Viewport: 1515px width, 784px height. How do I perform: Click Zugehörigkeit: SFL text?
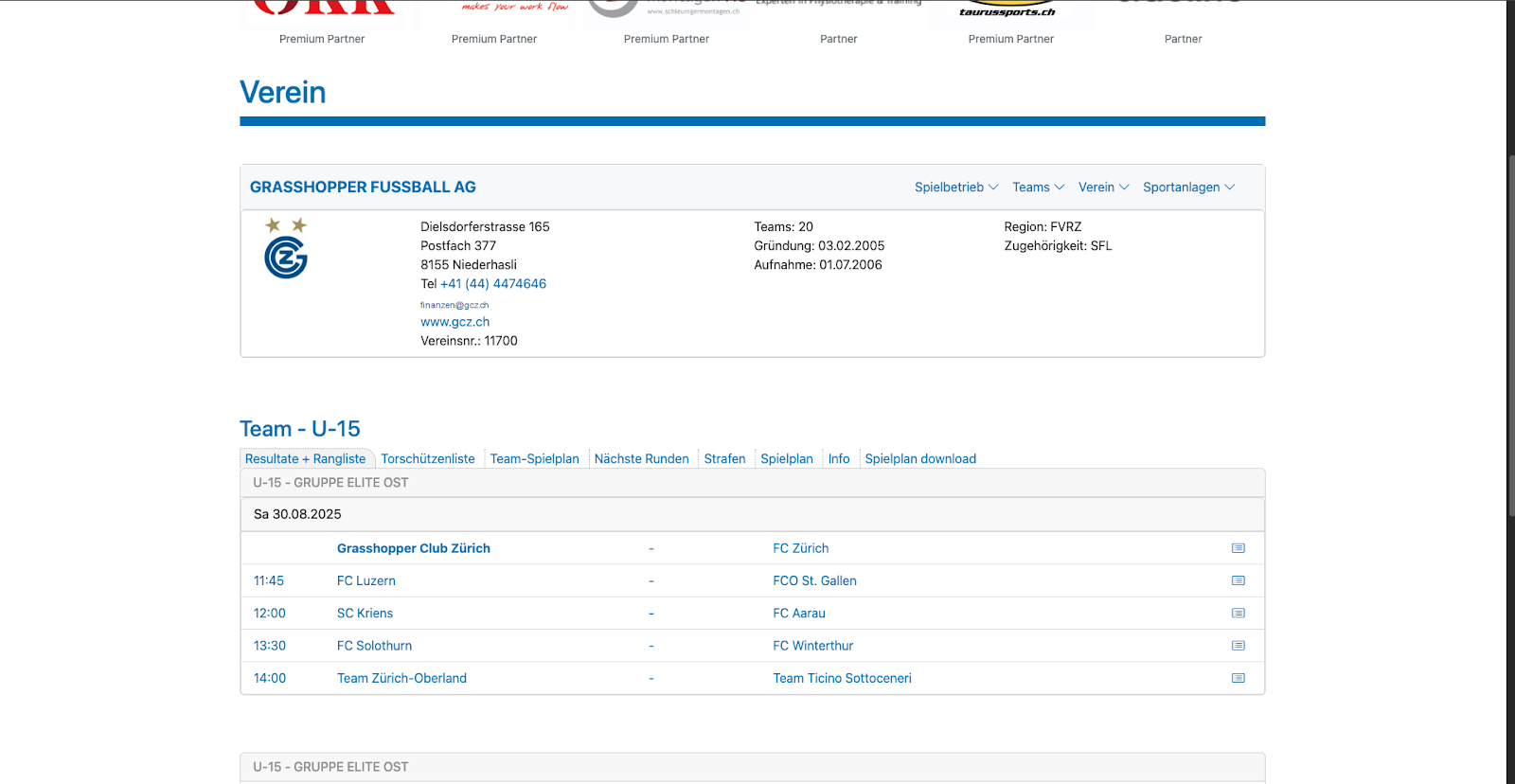click(1059, 246)
